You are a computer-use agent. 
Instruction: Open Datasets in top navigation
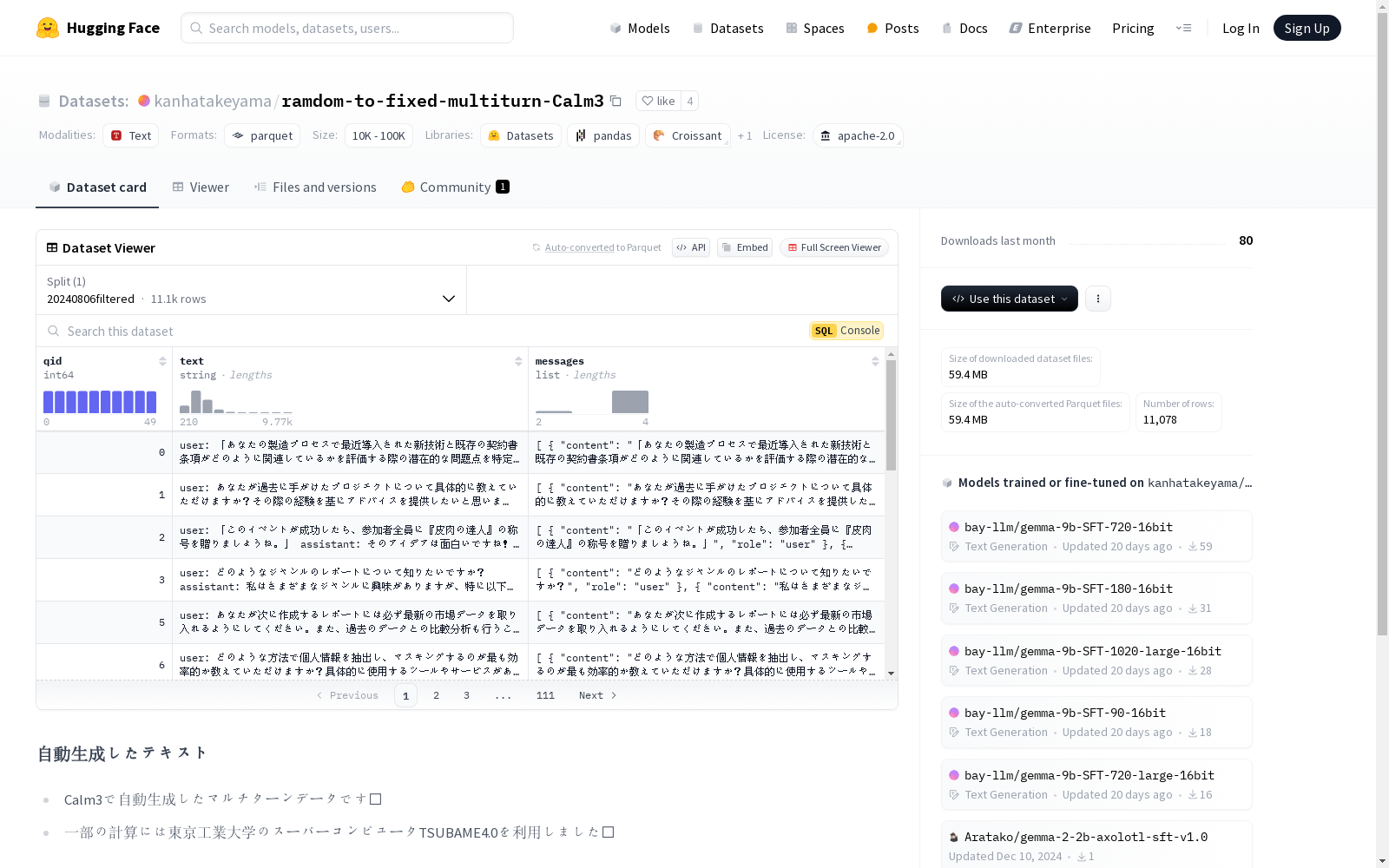727,28
